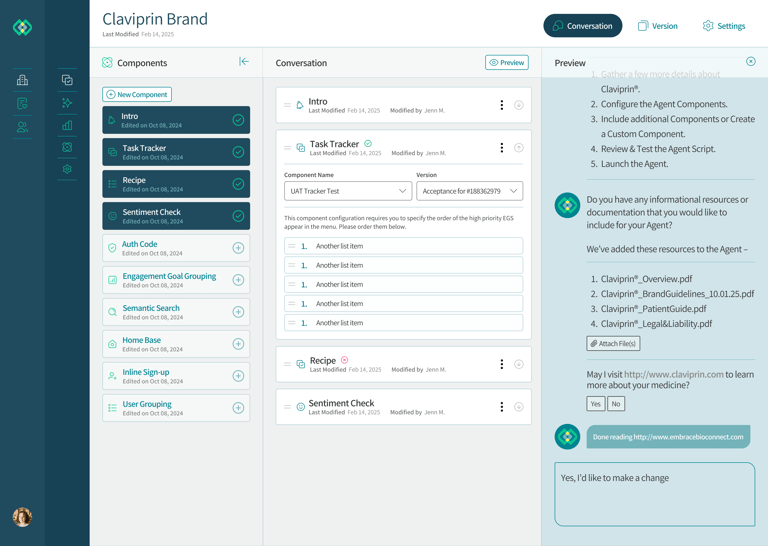Select the Intro component card
This screenshot has width=768, height=546.
tap(176, 120)
